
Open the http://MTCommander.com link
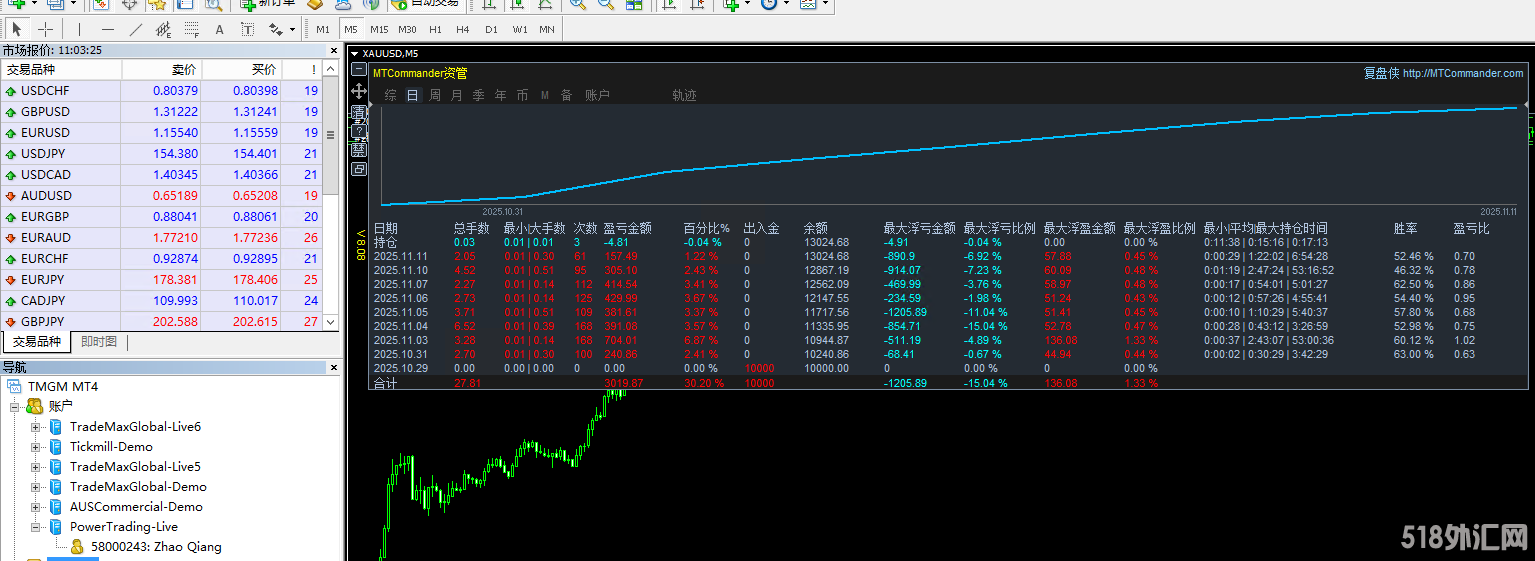pyautogui.click(x=1462, y=73)
